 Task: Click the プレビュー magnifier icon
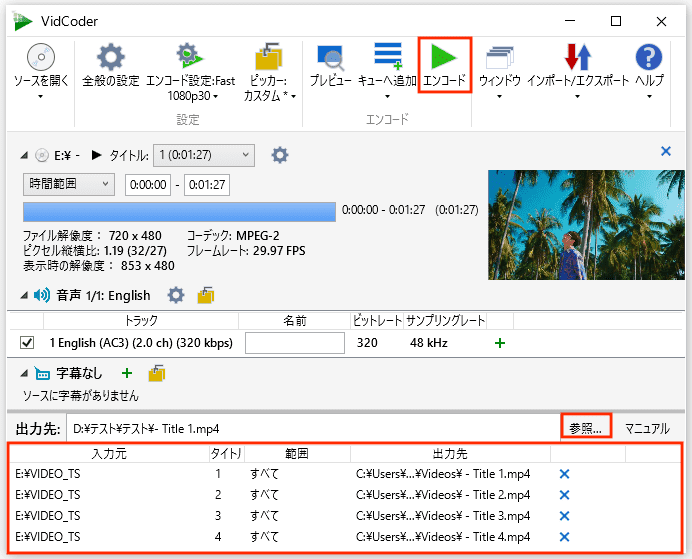330,57
